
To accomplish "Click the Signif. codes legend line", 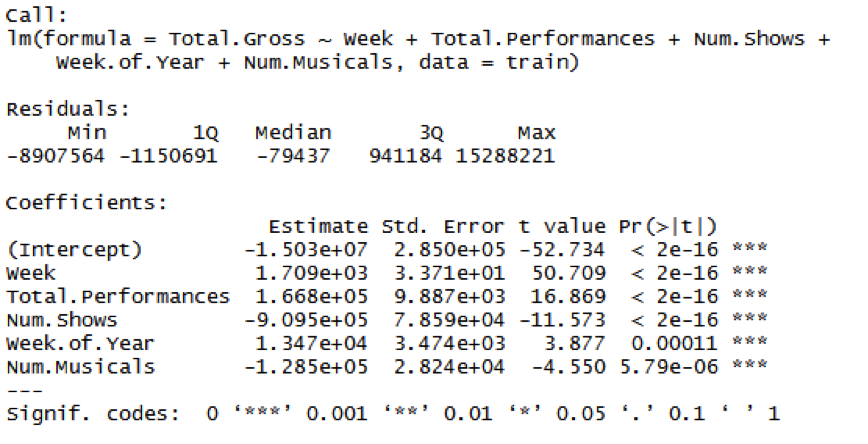I will click(392, 414).
